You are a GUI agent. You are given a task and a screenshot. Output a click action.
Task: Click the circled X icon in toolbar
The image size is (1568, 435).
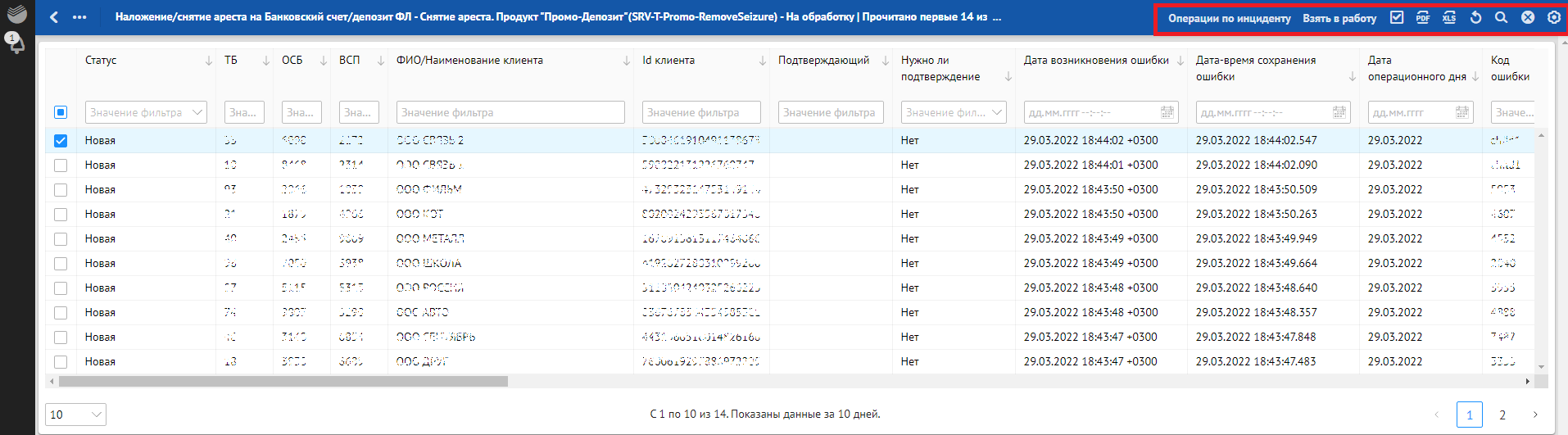pyautogui.click(x=1528, y=17)
